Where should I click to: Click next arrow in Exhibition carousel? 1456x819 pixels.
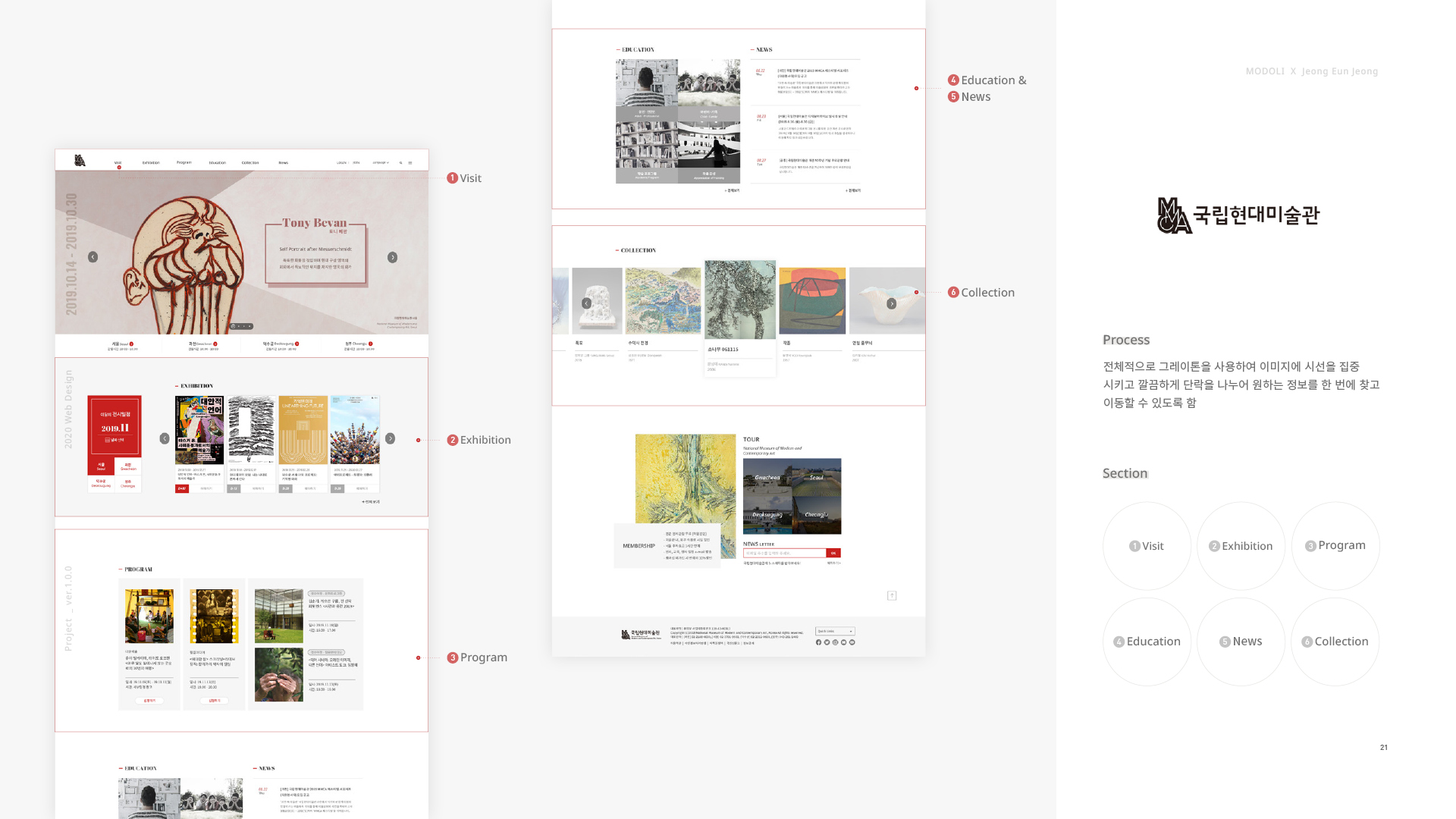pos(390,438)
